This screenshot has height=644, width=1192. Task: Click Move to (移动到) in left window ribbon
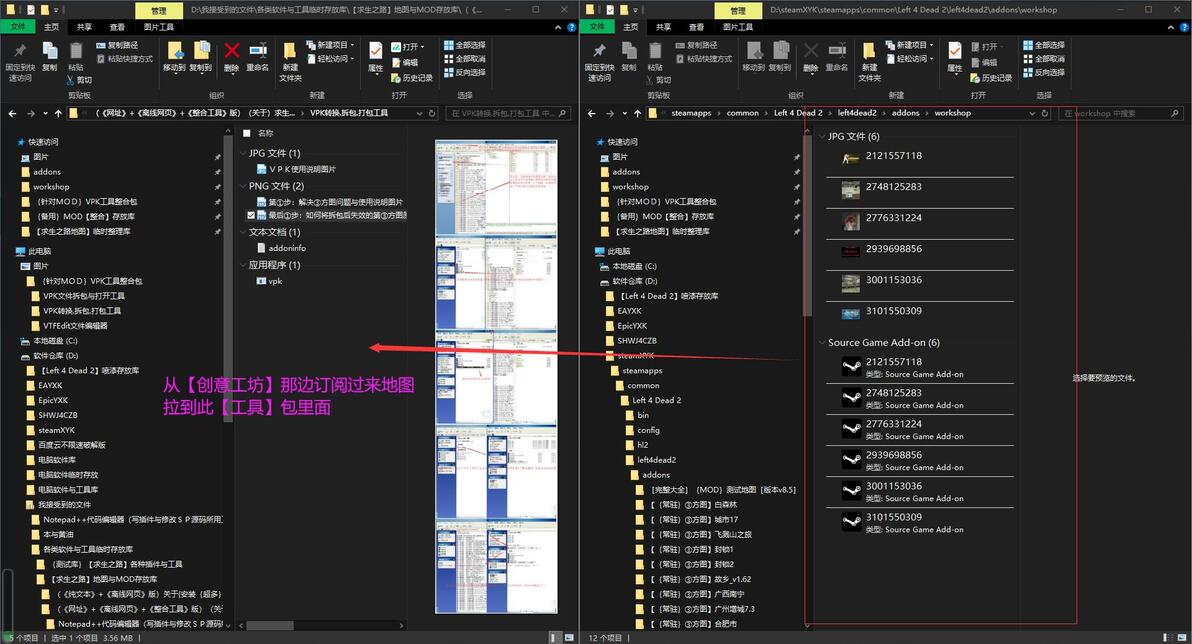(x=175, y=57)
